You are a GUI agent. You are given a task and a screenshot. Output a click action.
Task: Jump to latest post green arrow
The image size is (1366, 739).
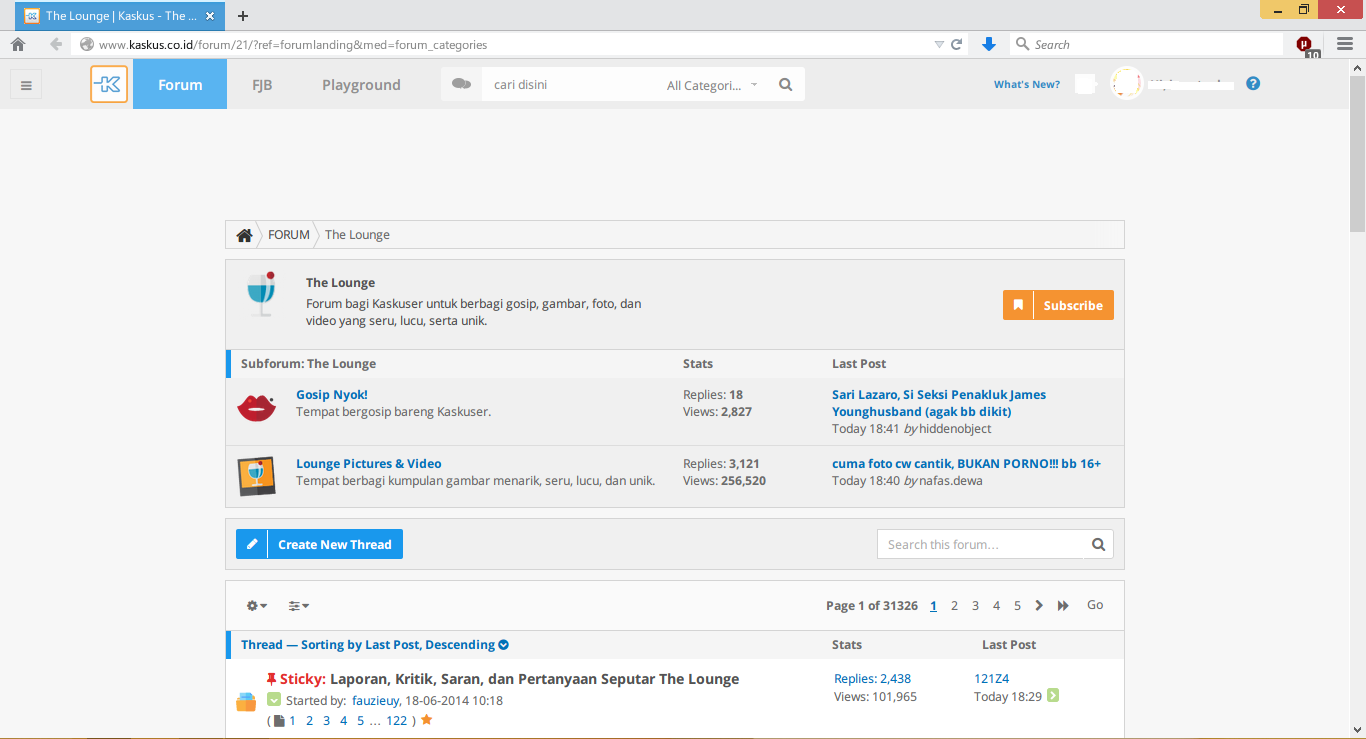pyautogui.click(x=1053, y=696)
